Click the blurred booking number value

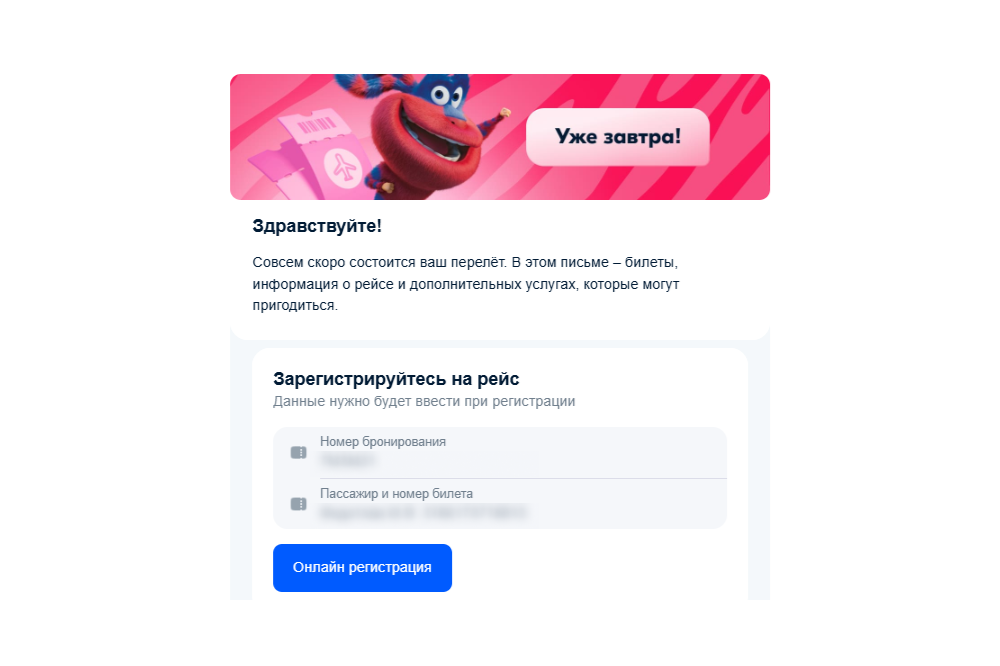point(348,459)
